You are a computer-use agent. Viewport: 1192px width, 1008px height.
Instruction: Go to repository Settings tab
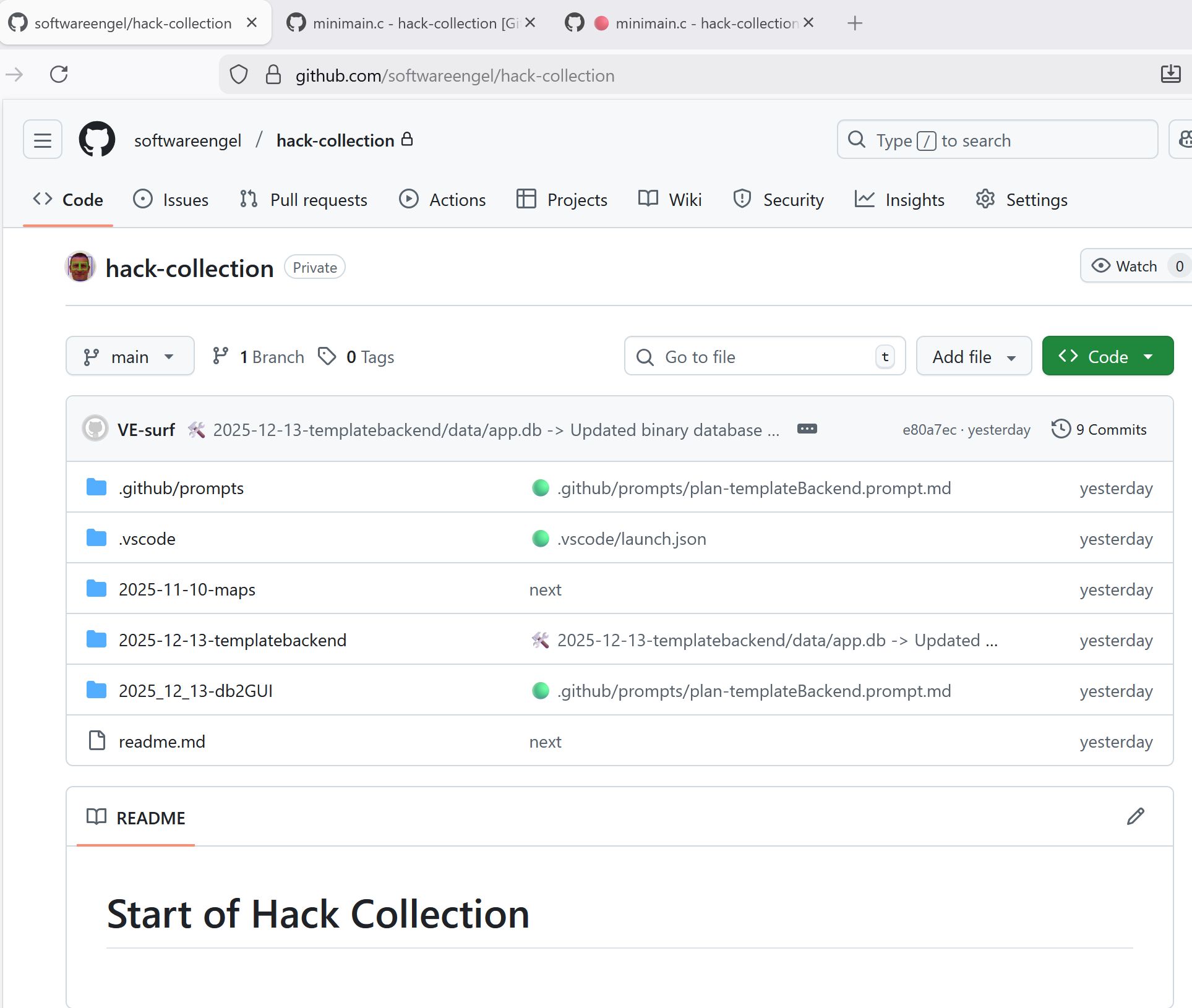click(1021, 200)
